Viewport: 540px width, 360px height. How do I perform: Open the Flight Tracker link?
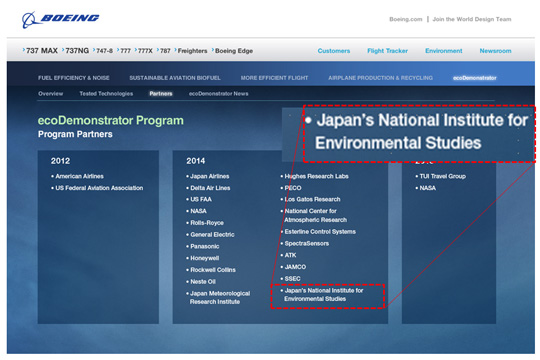tap(387, 51)
